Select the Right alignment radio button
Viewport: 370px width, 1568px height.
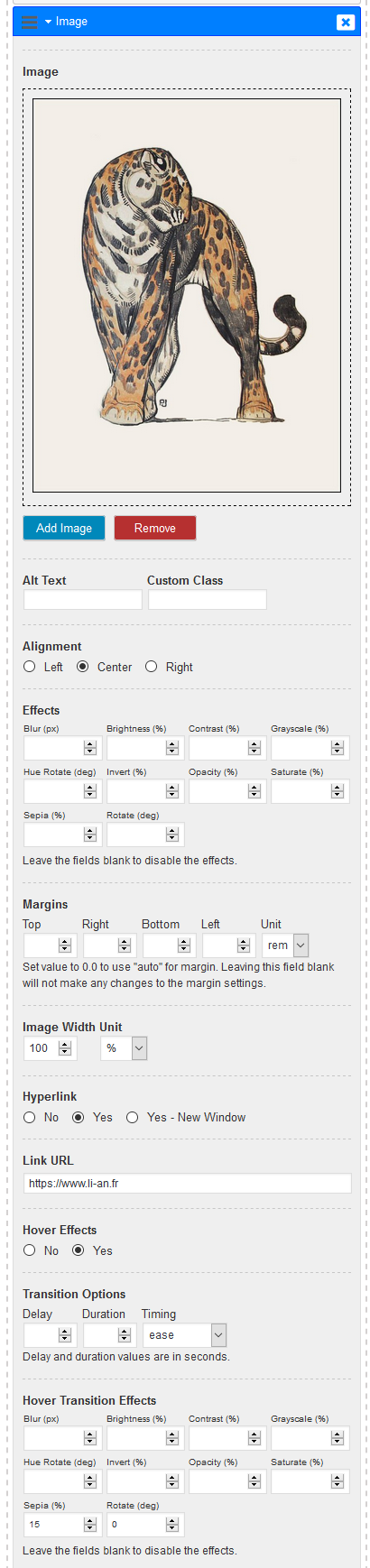151,667
